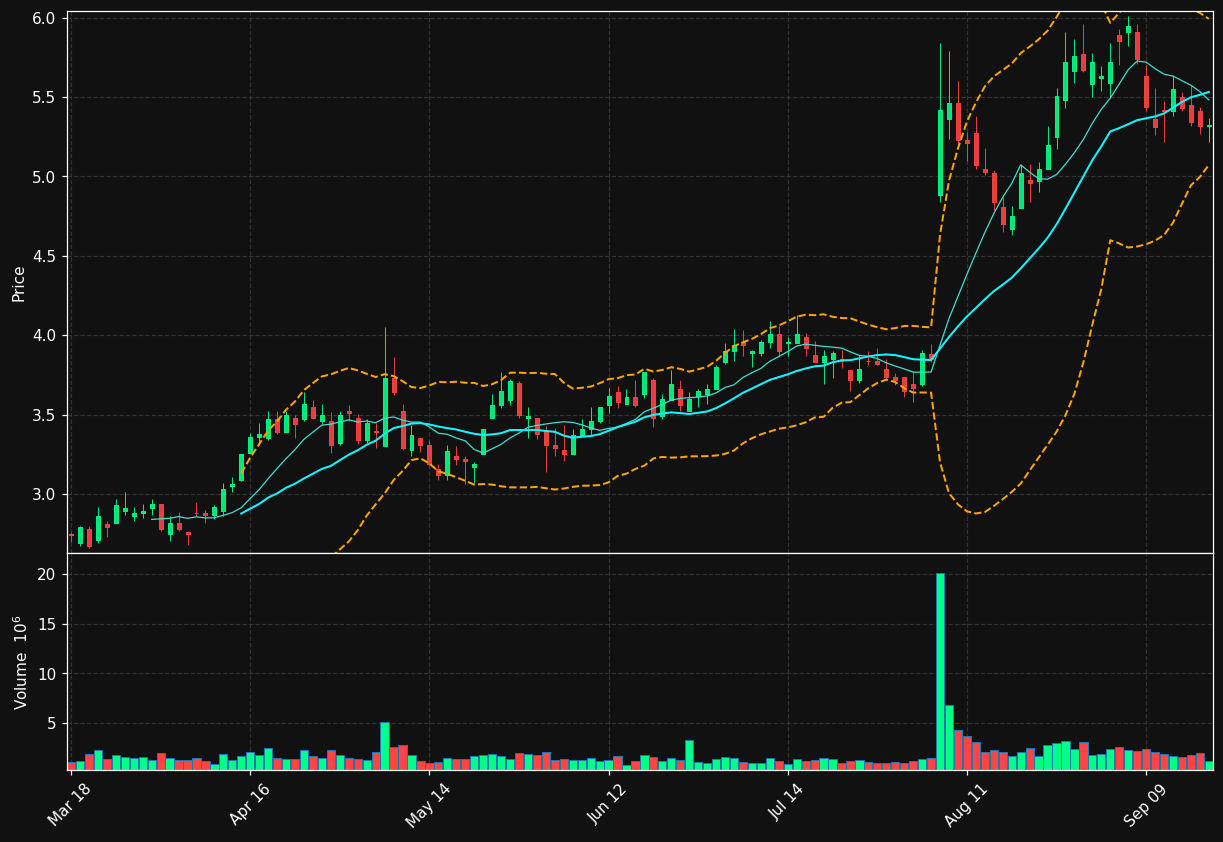Image resolution: width=1223 pixels, height=842 pixels.
Task: Select the 3.5 price tick label
Action: click(x=45, y=416)
